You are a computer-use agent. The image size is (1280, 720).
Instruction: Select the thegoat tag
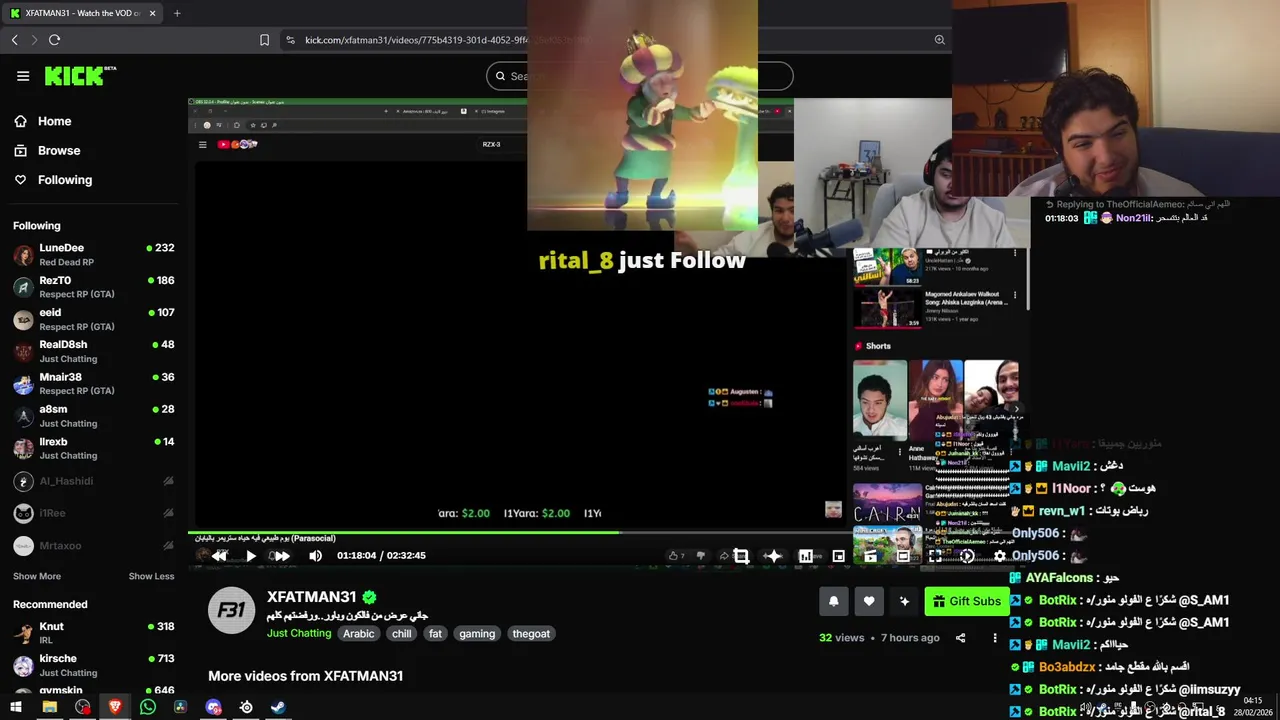pos(531,634)
